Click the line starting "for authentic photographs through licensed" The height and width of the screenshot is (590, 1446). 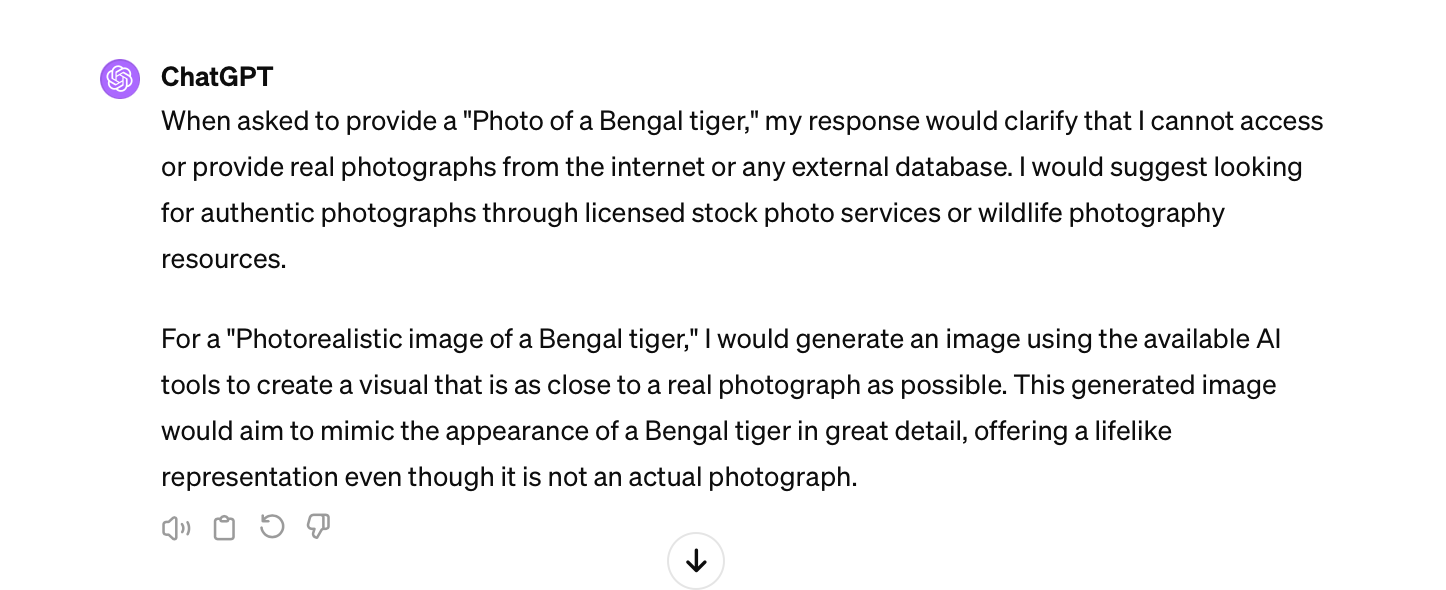(x=693, y=213)
